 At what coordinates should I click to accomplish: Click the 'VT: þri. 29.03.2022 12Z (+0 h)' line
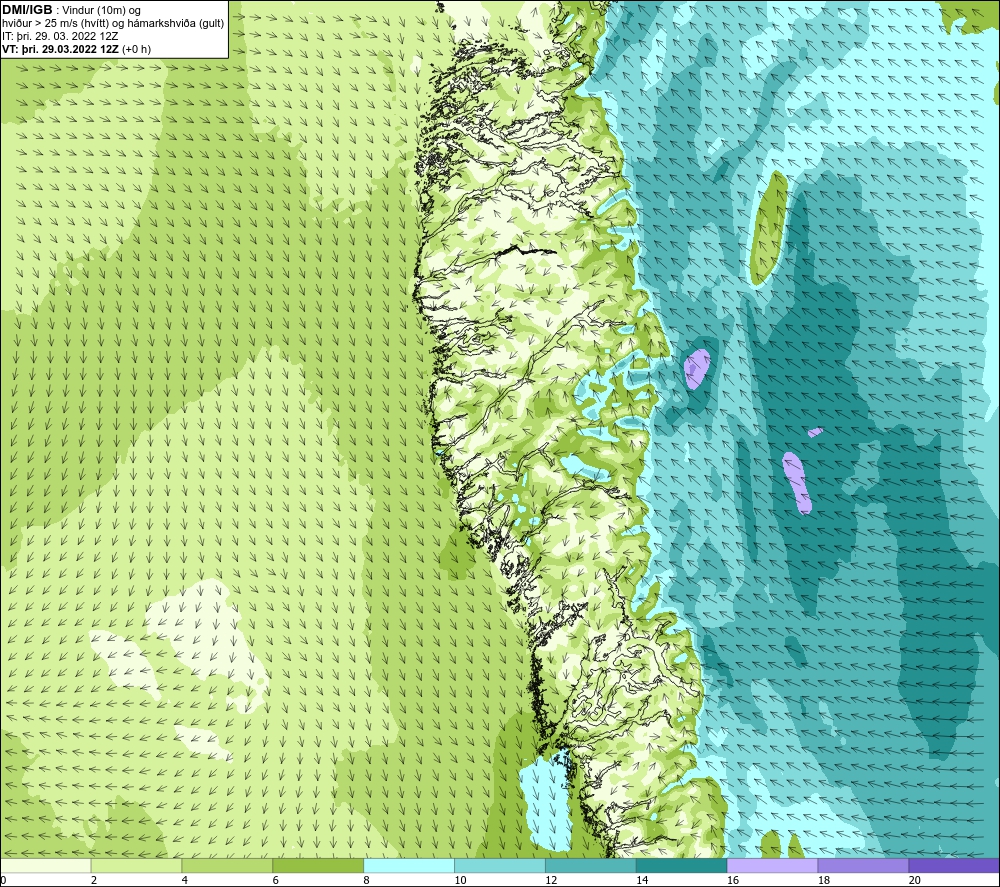[77, 49]
